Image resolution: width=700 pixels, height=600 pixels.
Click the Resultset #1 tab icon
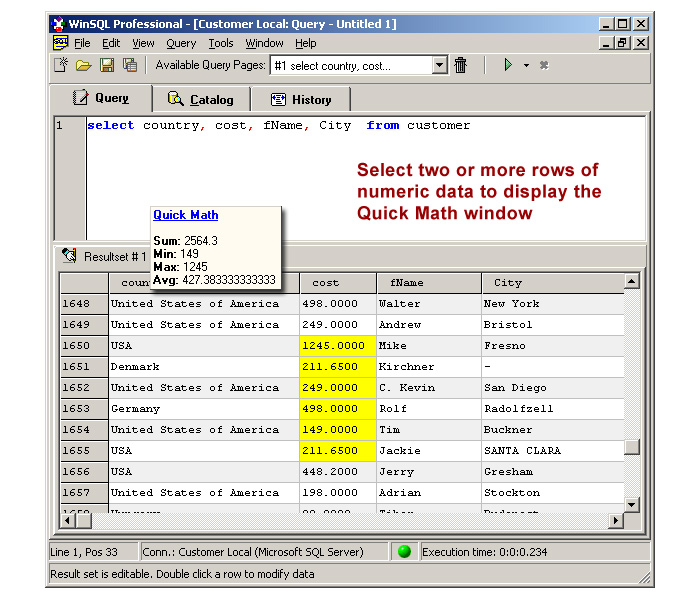pyautogui.click(x=69, y=255)
